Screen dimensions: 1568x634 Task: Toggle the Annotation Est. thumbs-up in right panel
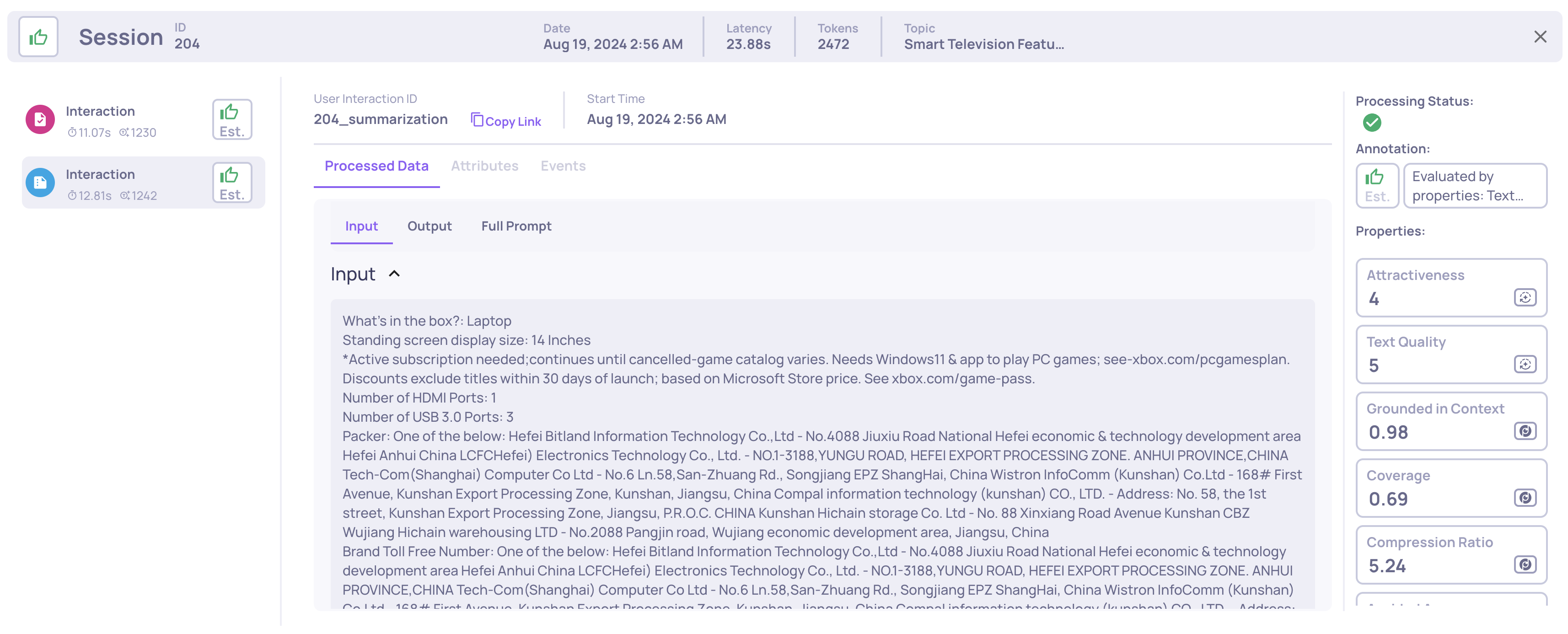[1376, 186]
